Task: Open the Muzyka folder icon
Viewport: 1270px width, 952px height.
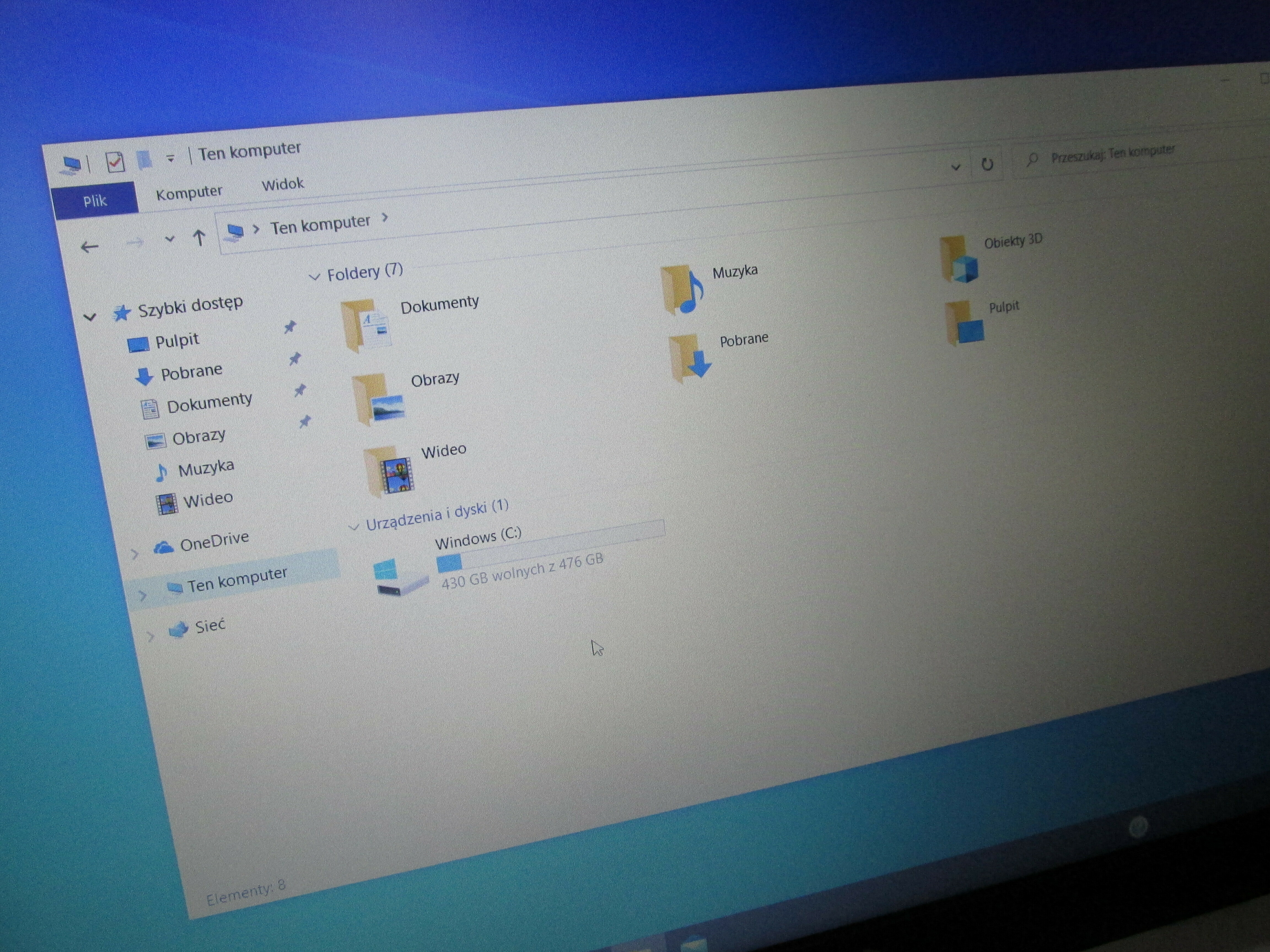Action: click(682, 290)
